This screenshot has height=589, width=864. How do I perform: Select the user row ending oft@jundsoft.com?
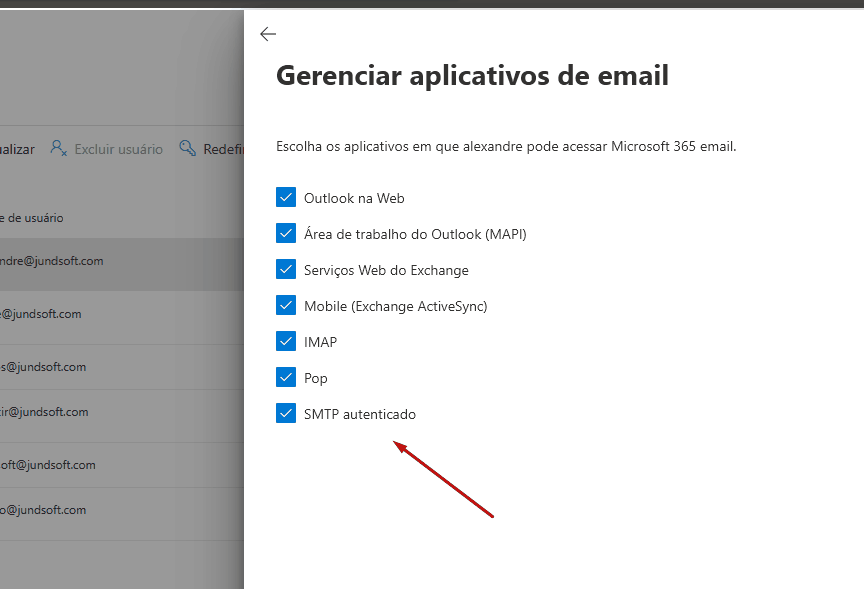pos(48,464)
